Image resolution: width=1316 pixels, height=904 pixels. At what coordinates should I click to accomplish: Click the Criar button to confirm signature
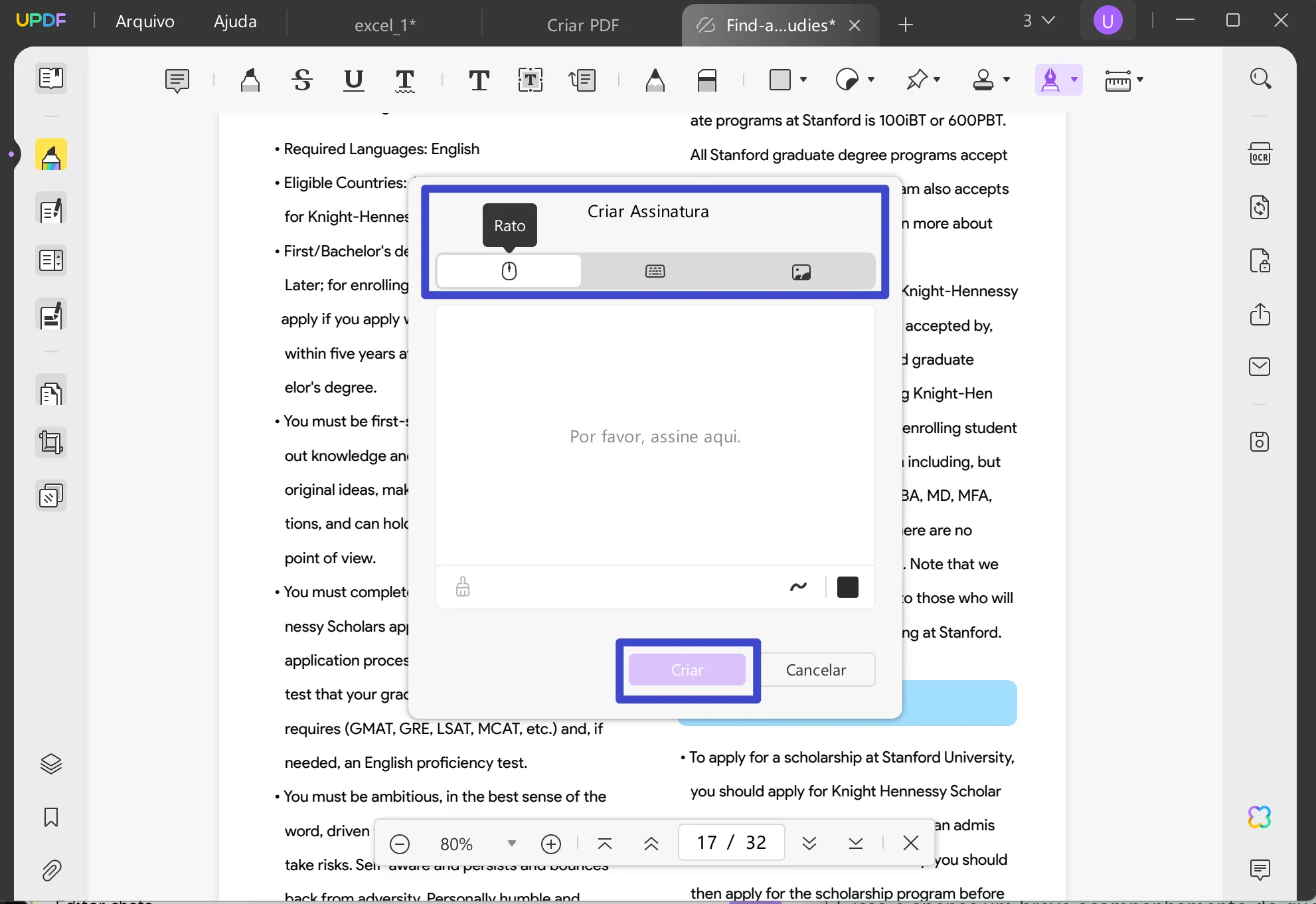click(688, 670)
